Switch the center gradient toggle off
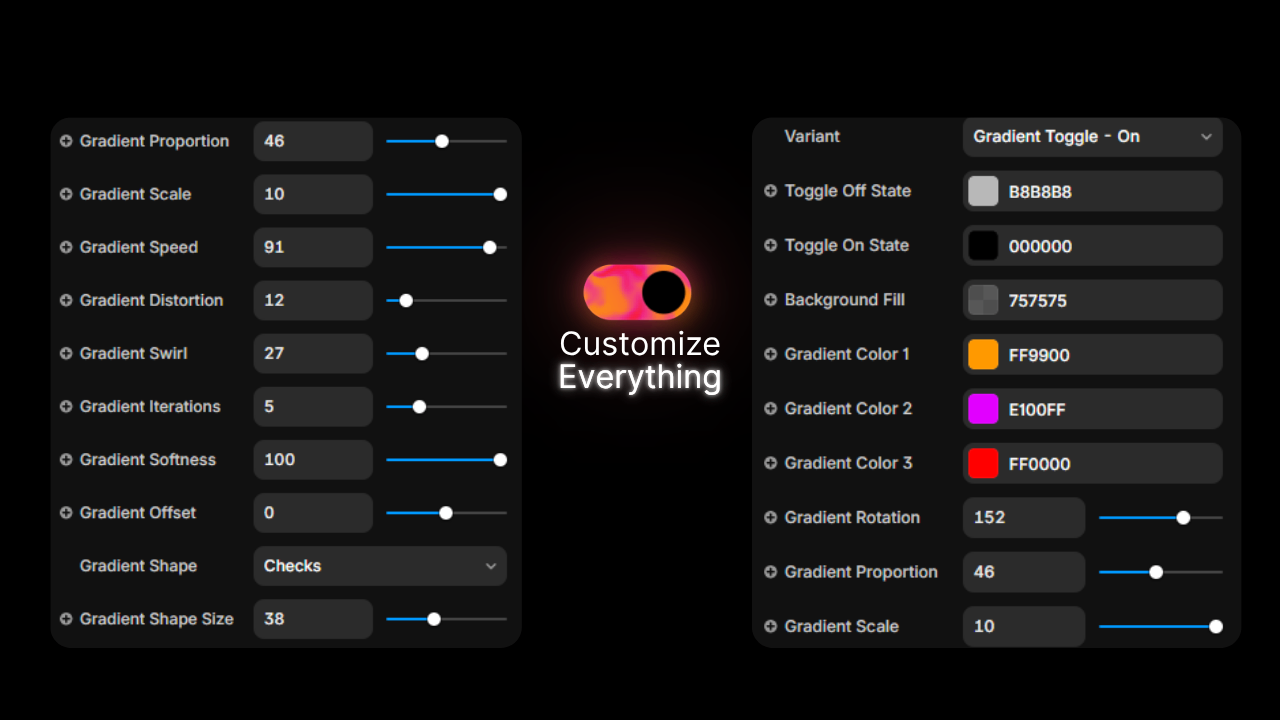Viewport: 1280px width, 720px height. (x=638, y=292)
